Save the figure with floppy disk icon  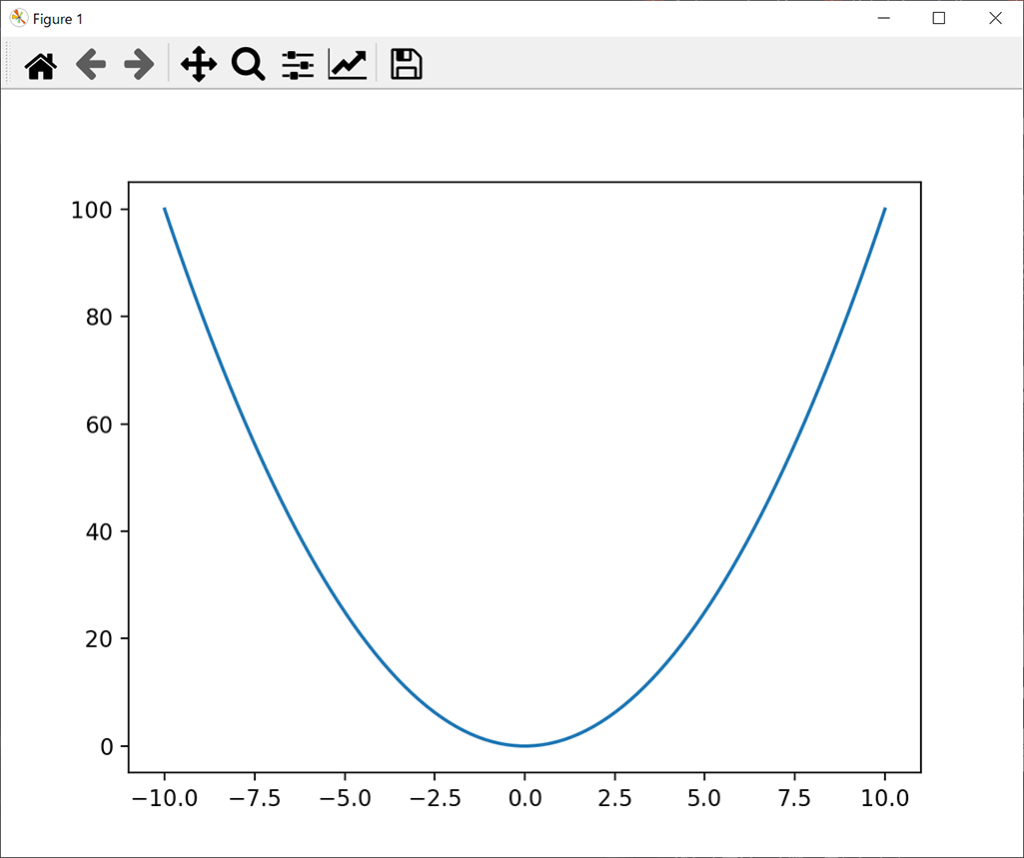[406, 65]
